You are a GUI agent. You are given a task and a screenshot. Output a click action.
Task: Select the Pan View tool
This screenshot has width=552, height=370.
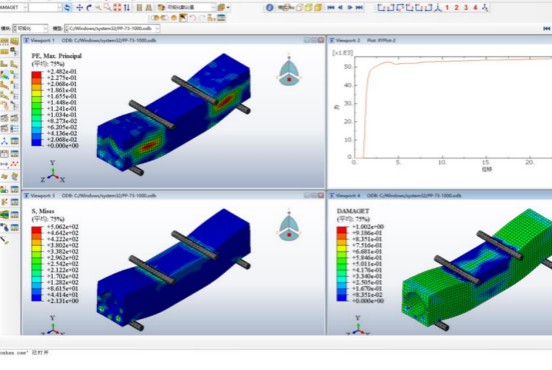point(79,7)
